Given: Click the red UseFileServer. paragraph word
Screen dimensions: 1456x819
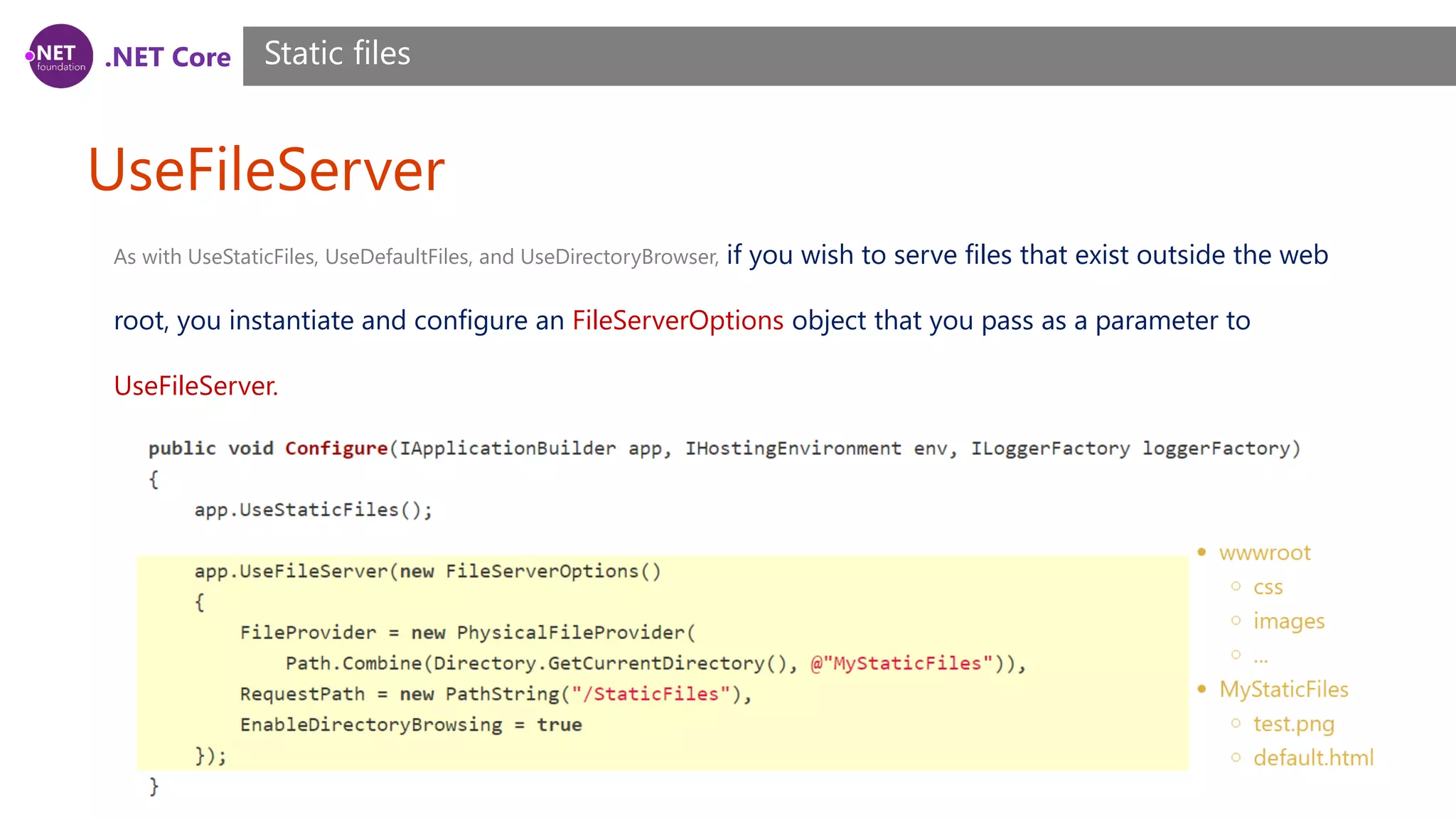Looking at the screenshot, I should tap(196, 386).
